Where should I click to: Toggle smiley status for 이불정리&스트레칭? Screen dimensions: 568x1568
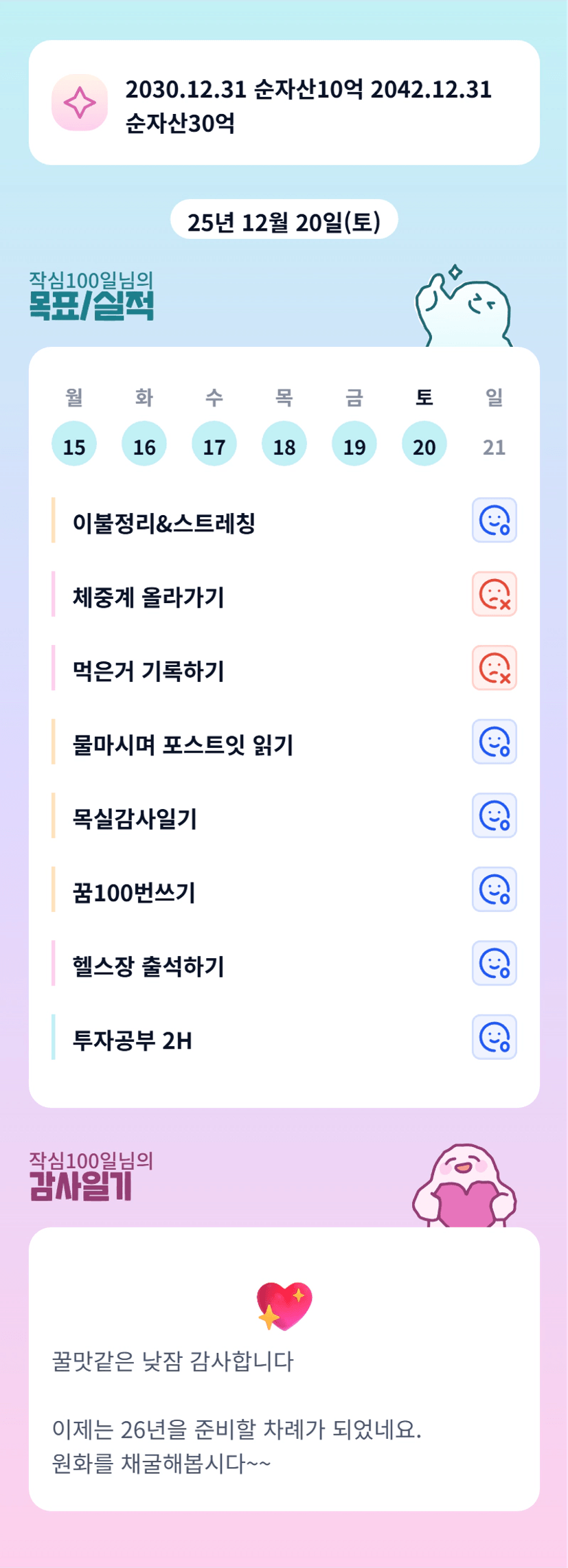pos(494,520)
